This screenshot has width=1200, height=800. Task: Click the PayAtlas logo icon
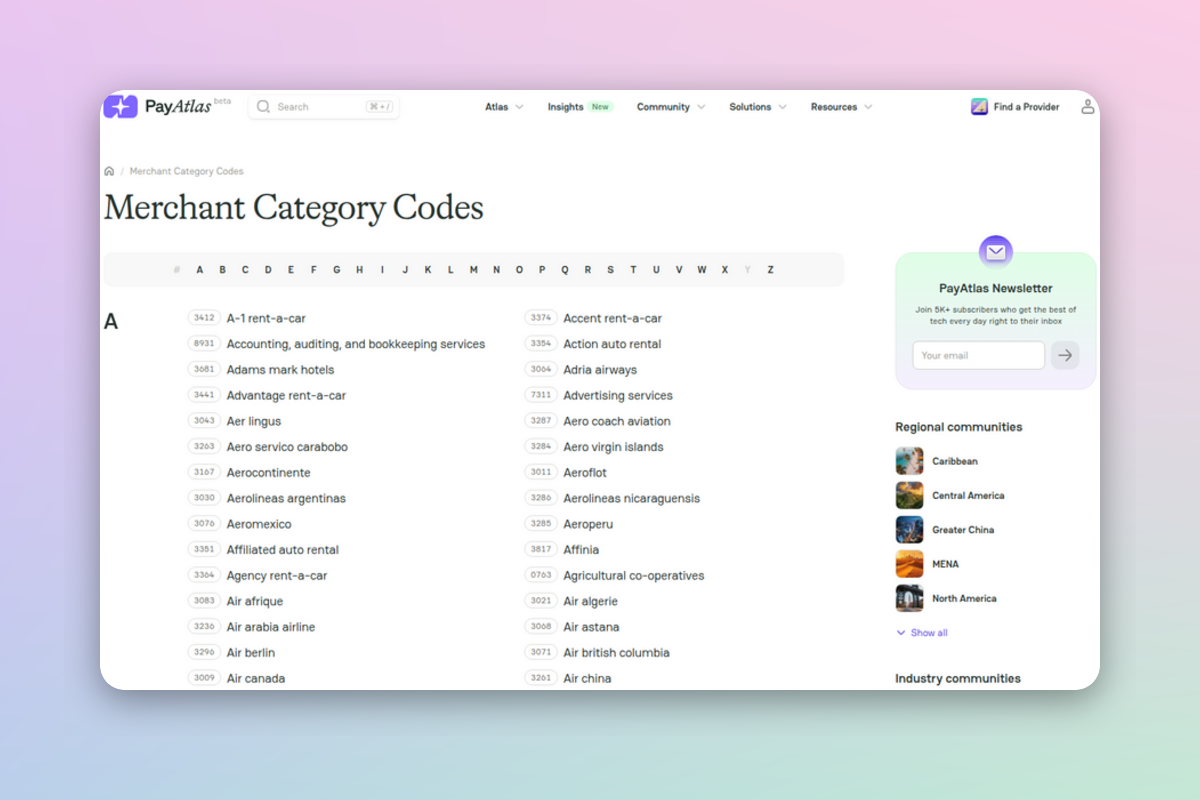(120, 106)
